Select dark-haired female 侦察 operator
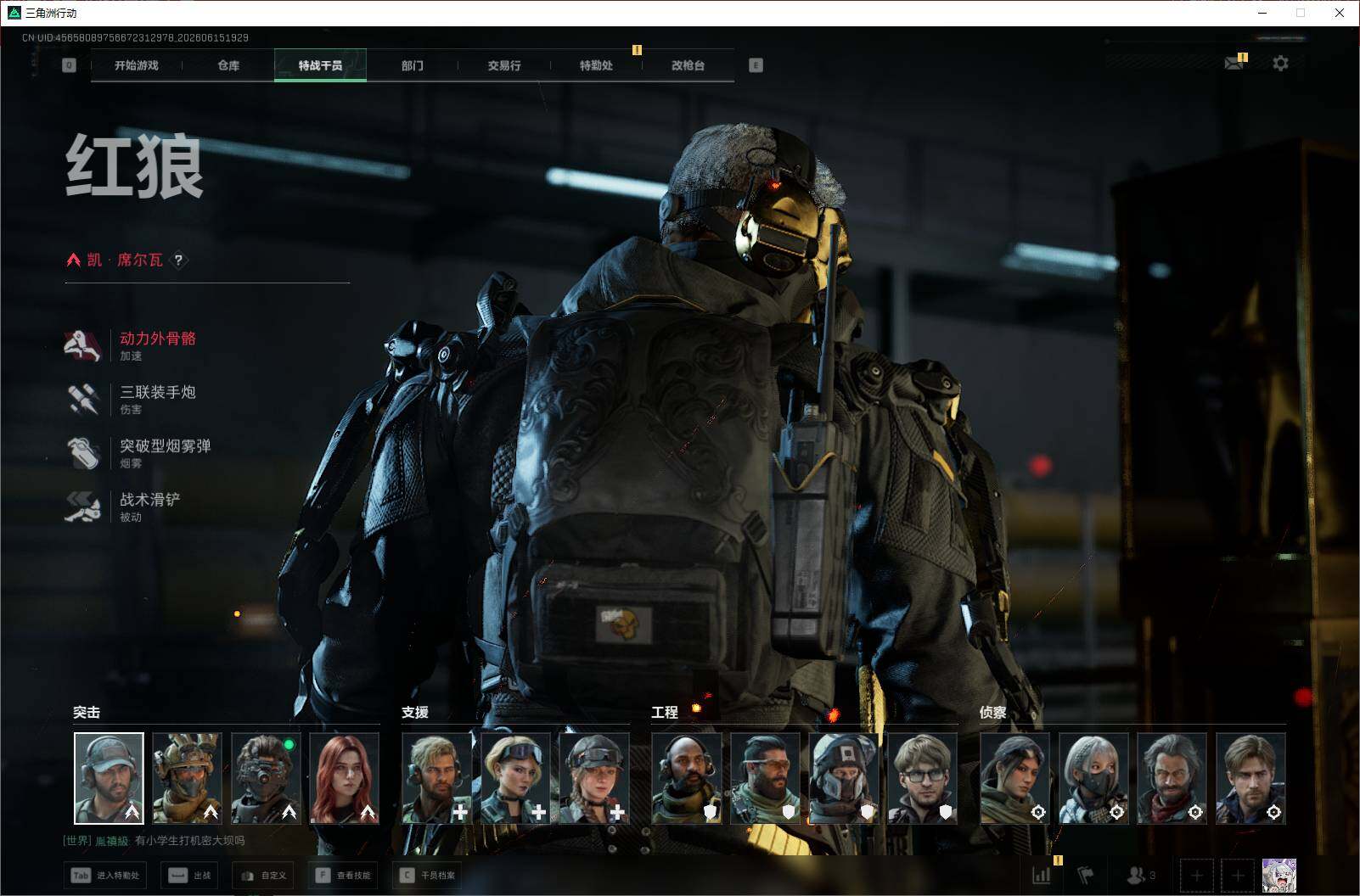This screenshot has width=1360, height=896. (1015, 778)
